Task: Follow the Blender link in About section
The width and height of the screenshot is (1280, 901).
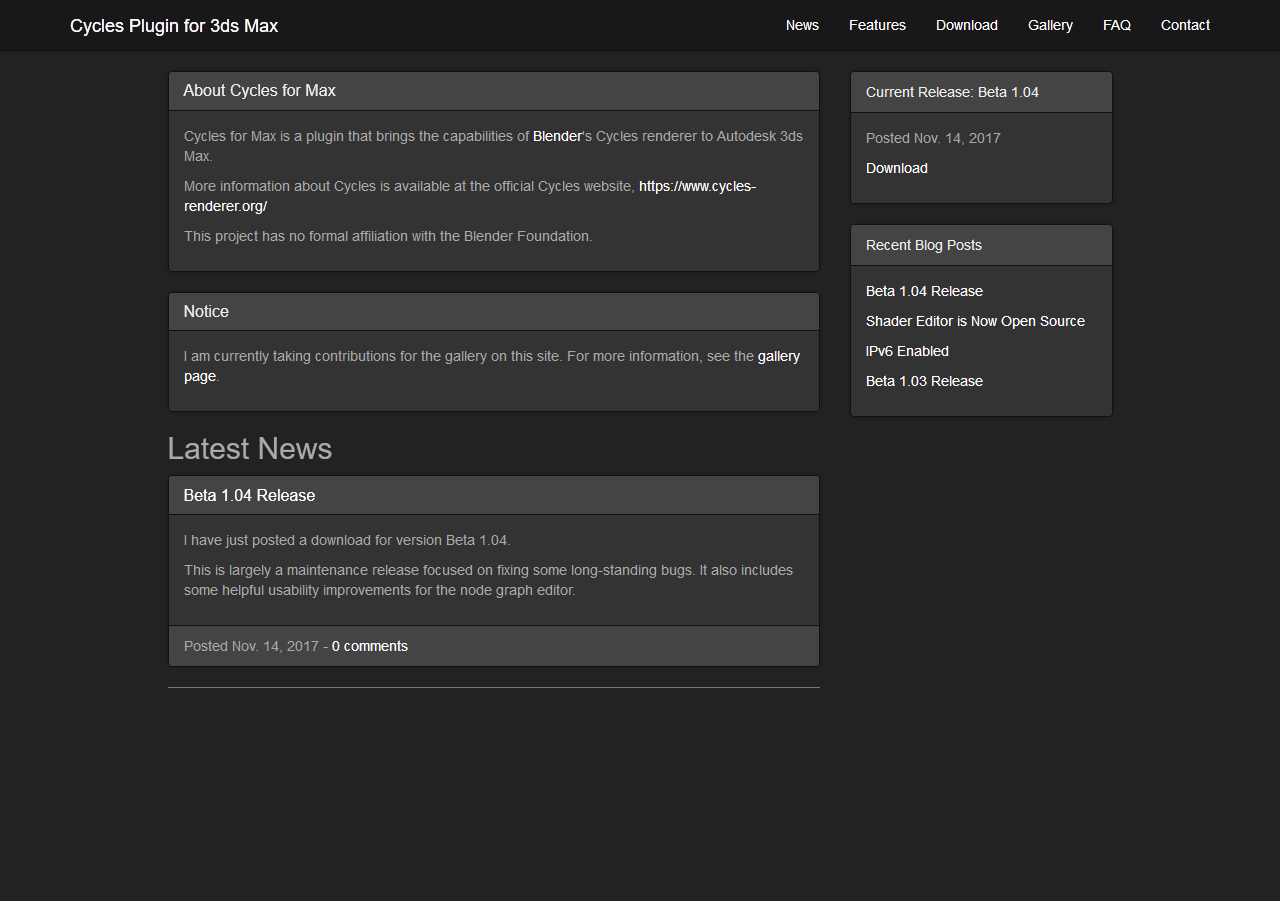Action: point(557,136)
